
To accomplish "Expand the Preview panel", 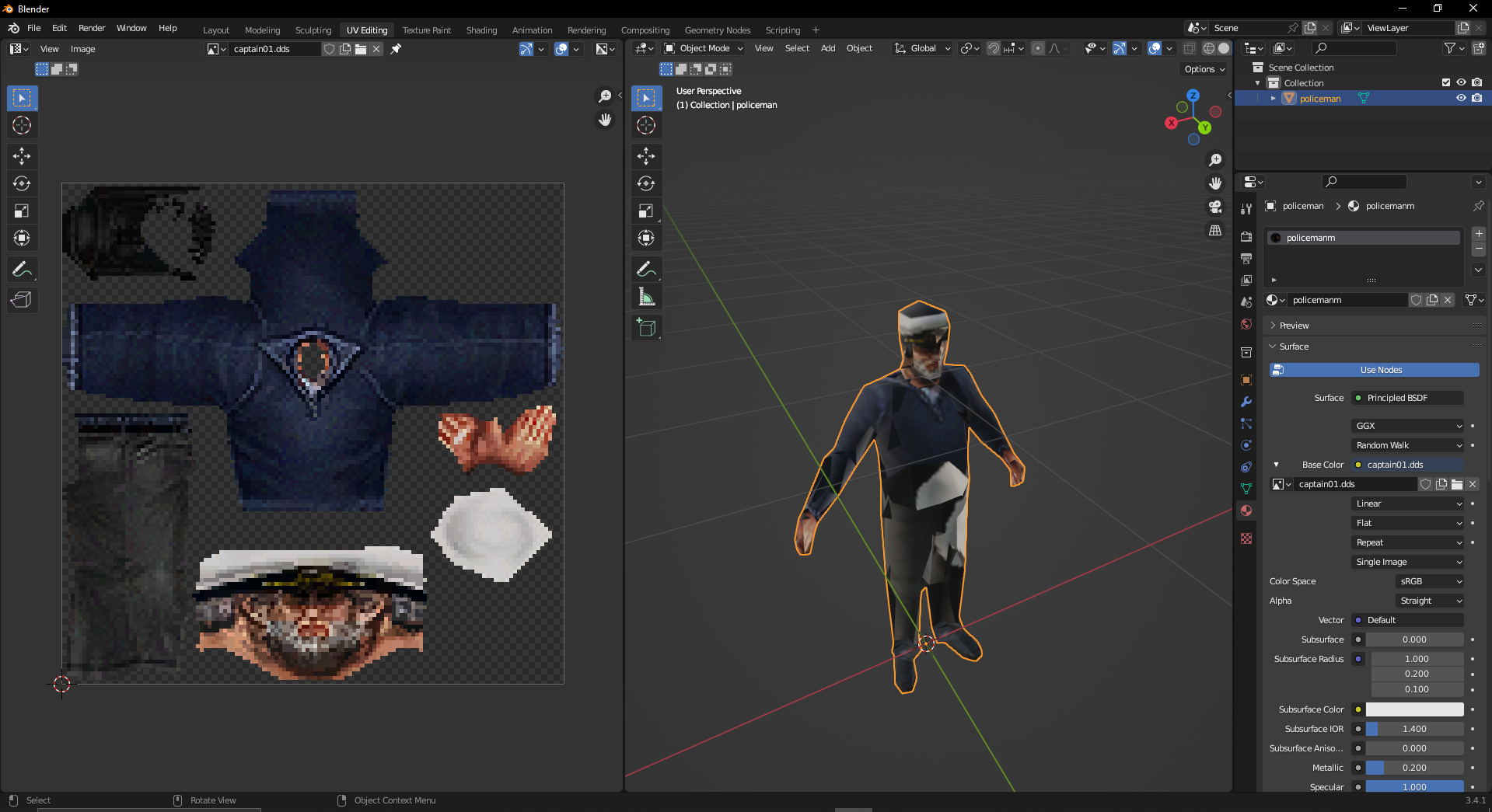I will point(1295,326).
